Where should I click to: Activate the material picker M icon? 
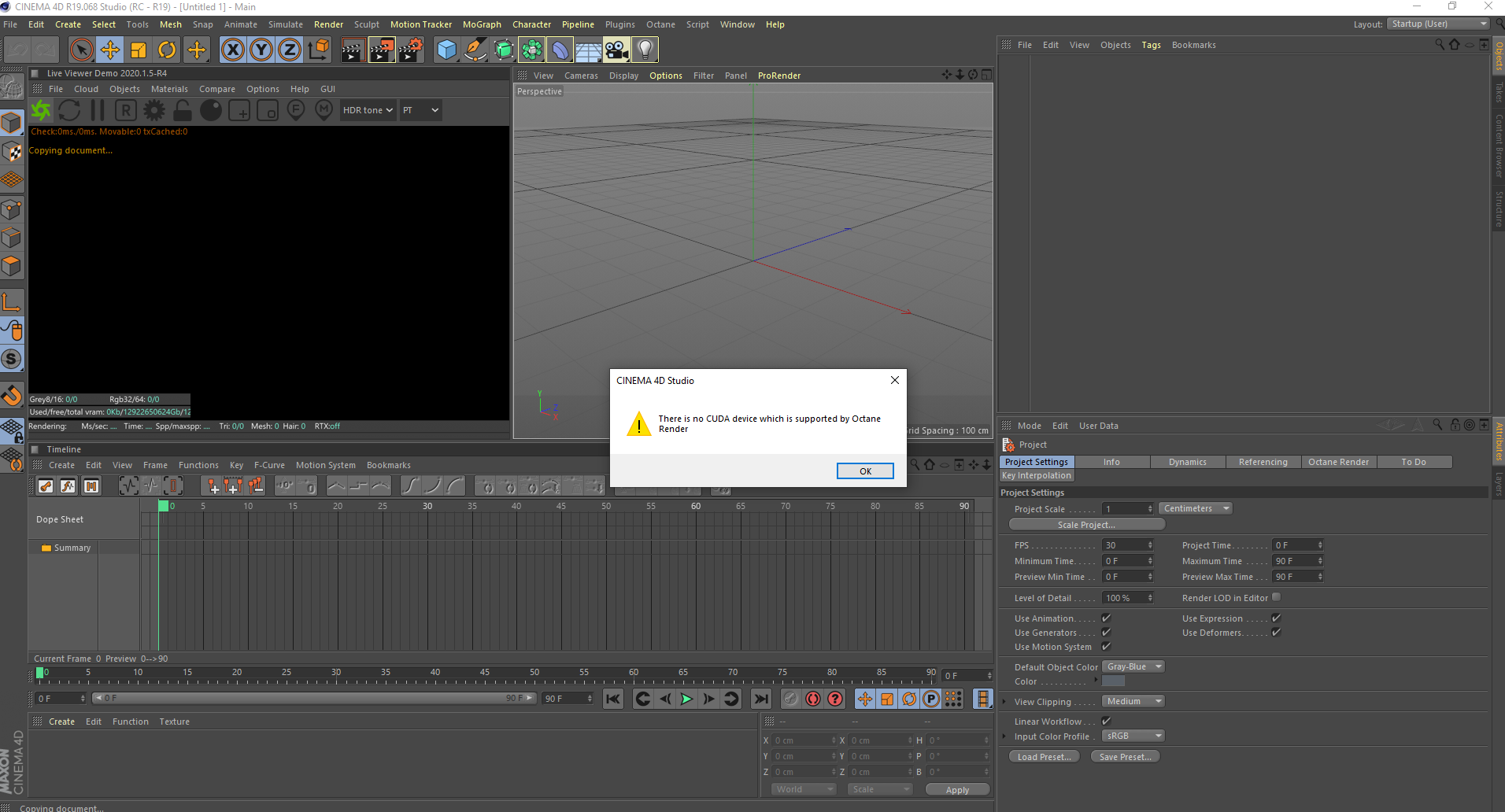(x=324, y=111)
